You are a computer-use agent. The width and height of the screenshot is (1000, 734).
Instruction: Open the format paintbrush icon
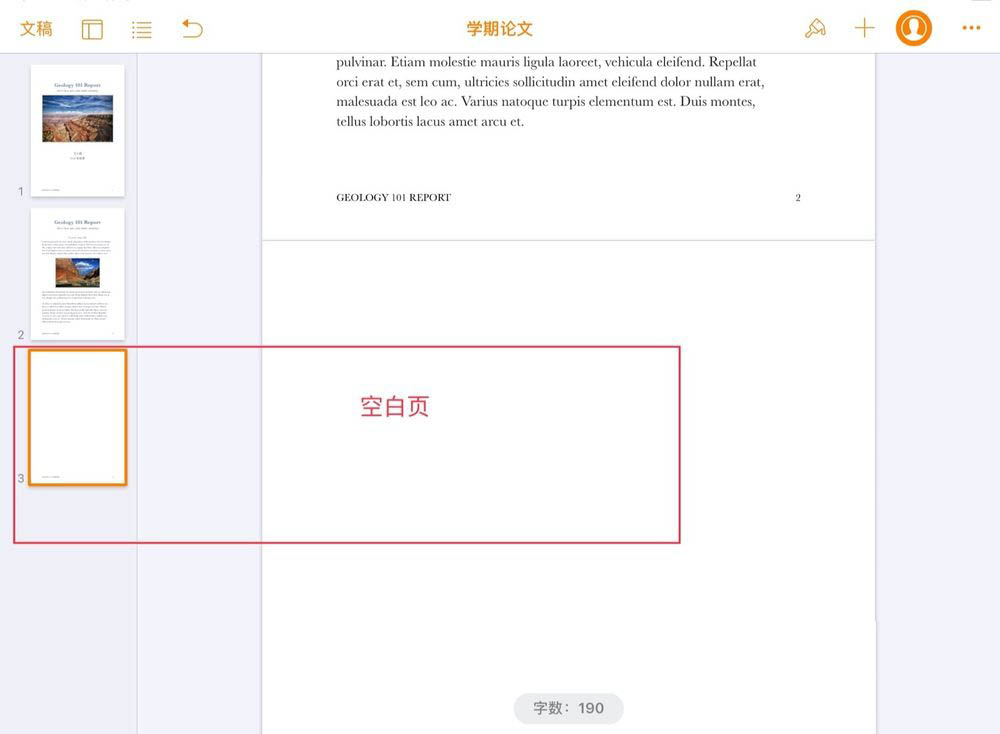(x=815, y=29)
